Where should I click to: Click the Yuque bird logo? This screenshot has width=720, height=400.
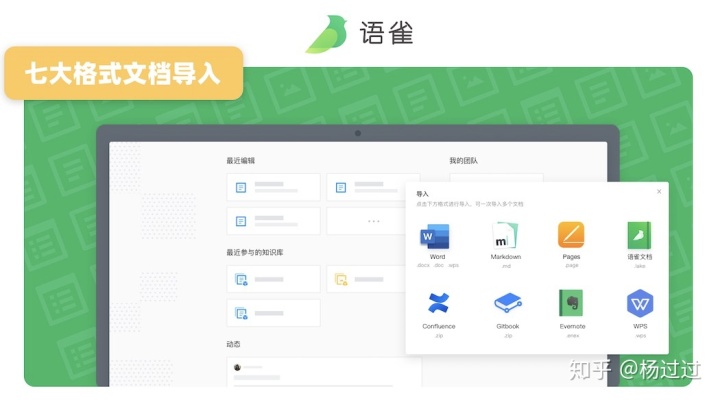point(327,34)
